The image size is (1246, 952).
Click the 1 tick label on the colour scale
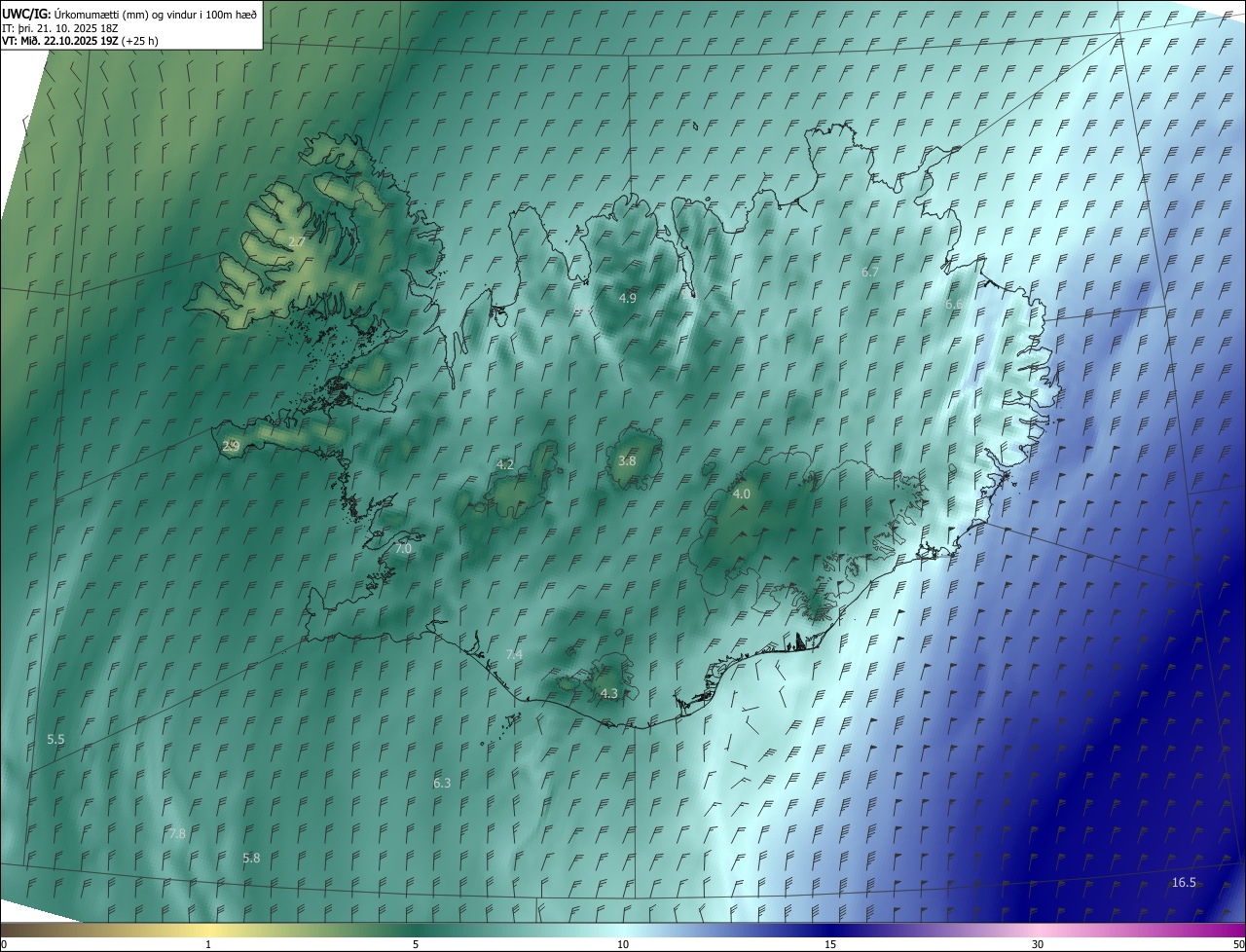[208, 944]
